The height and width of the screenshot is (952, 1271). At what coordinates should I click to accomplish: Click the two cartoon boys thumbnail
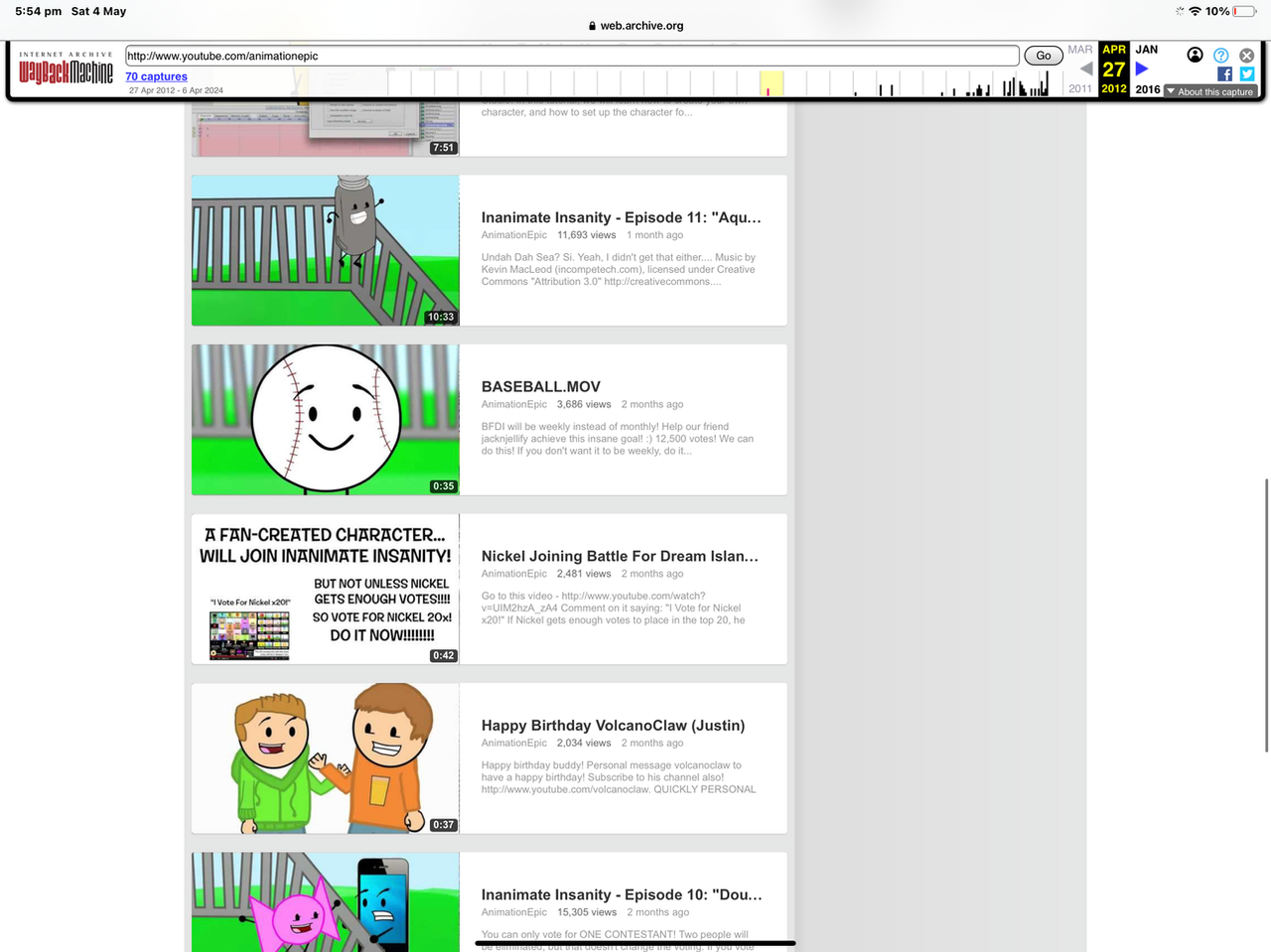pos(326,758)
